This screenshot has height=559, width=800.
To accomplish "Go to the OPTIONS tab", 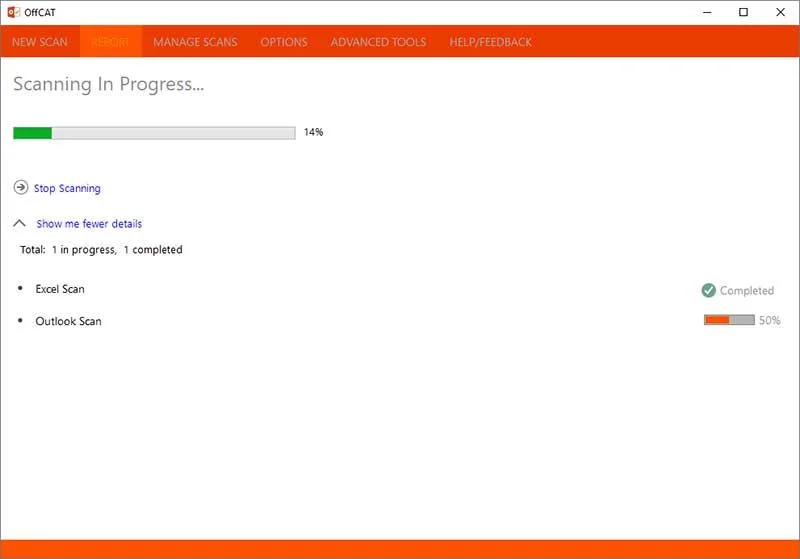I will pos(284,42).
